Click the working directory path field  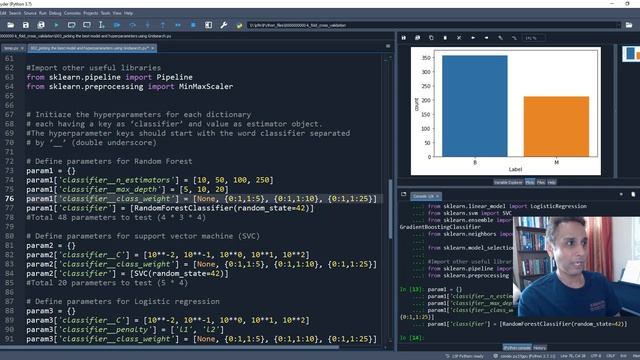(433, 25)
